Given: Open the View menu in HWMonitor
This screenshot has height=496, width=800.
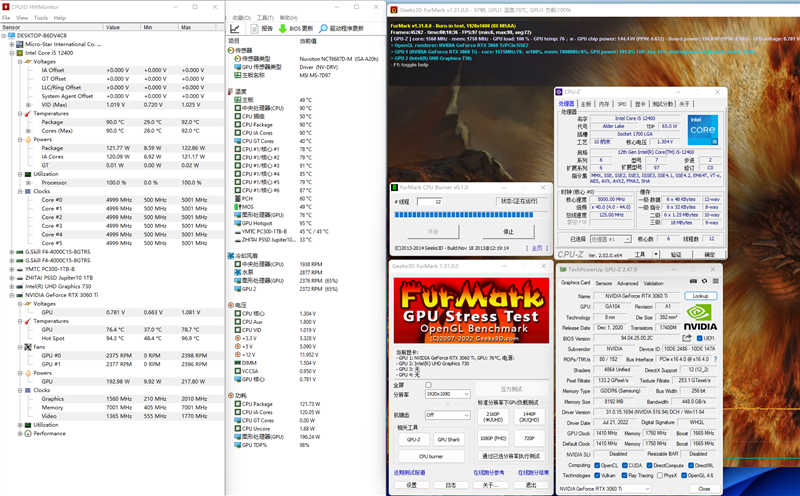Looking at the screenshot, I should pyautogui.click(x=22, y=18).
